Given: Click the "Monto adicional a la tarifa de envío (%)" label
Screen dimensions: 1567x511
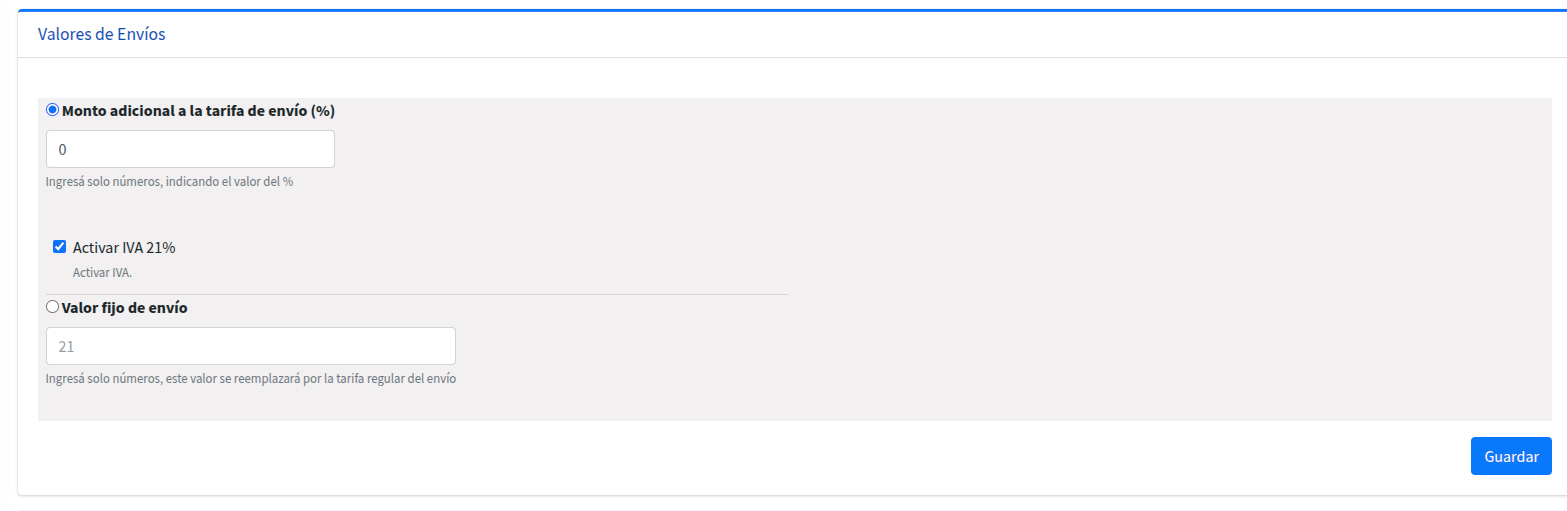Looking at the screenshot, I should 198,111.
